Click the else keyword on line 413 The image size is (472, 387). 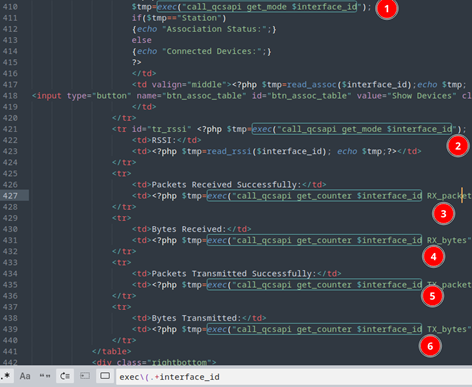(142, 40)
